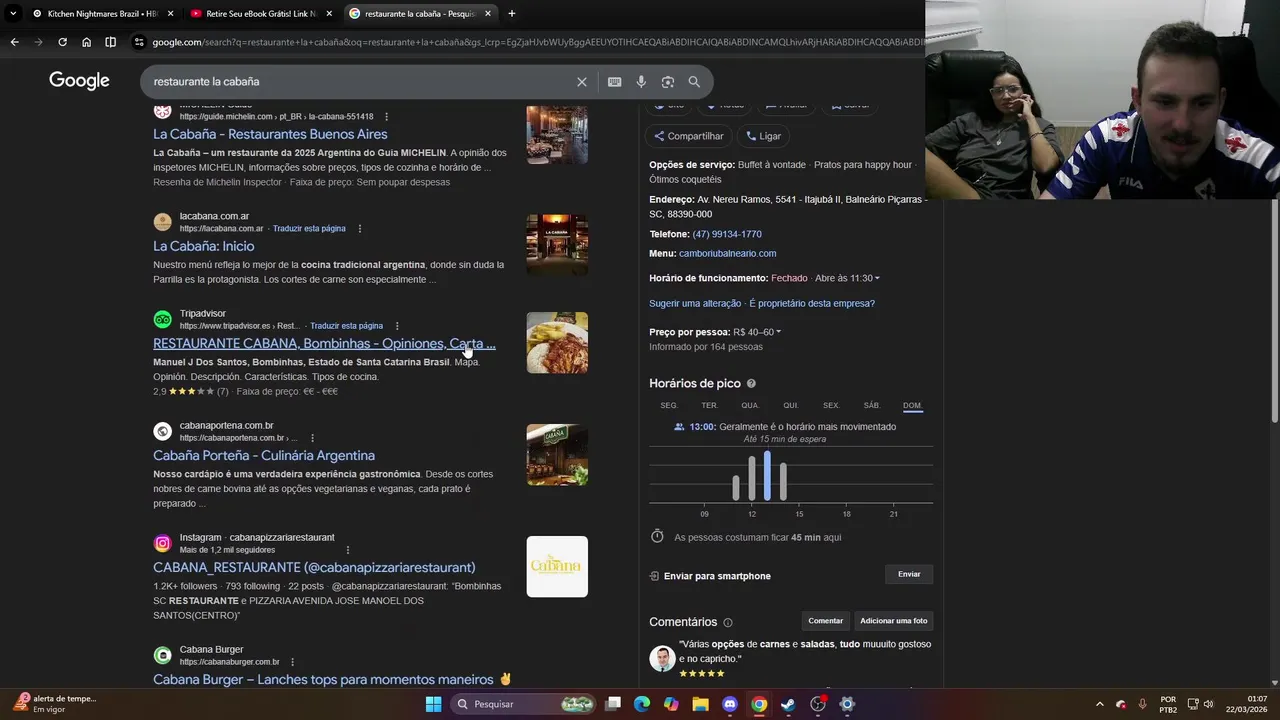This screenshot has width=1280, height=720.
Task: Toggle the browser side panel icon
Action: coord(110,42)
